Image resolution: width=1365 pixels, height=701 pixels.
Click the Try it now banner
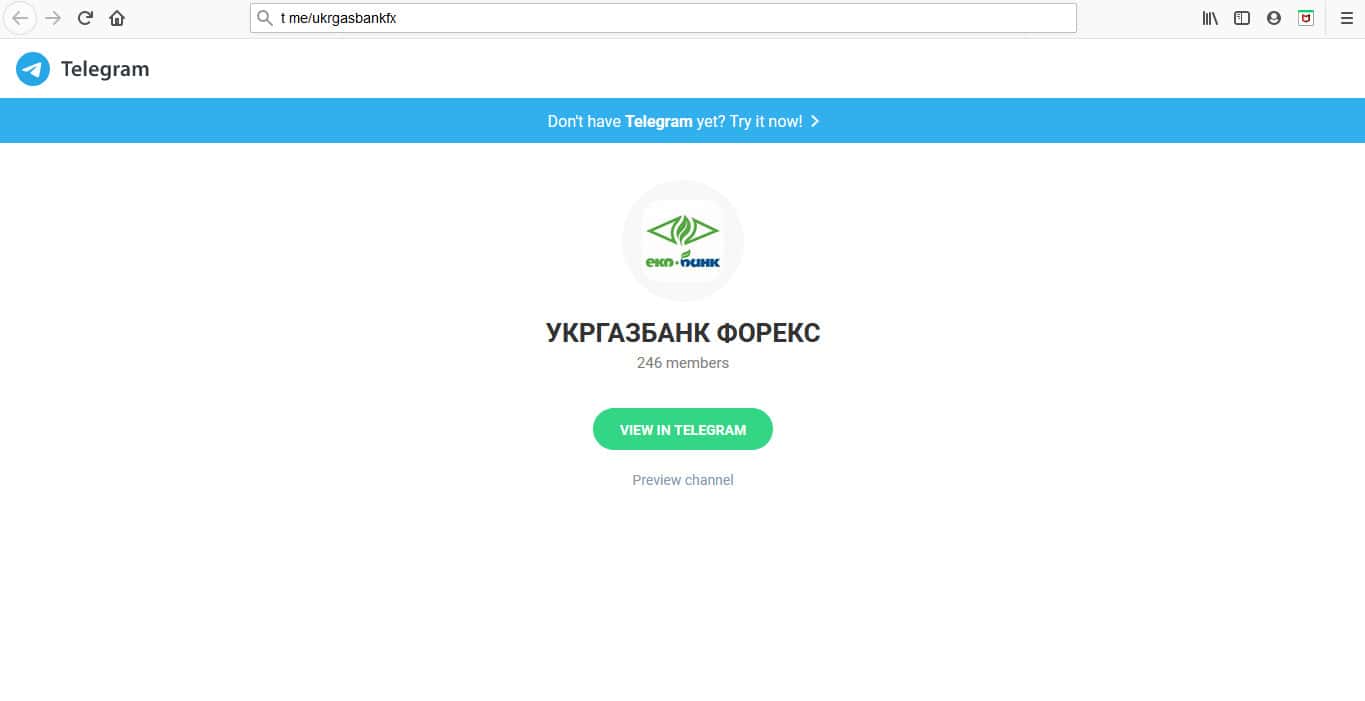[682, 121]
